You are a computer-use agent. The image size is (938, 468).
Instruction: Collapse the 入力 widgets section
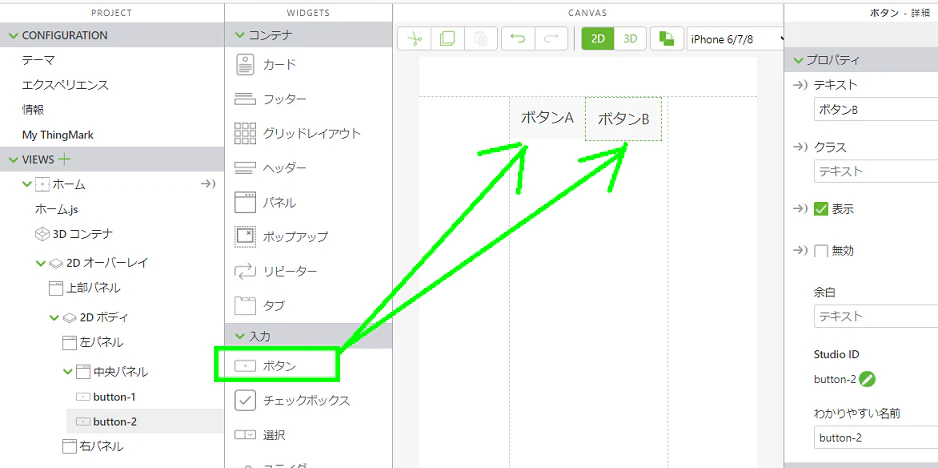point(240,336)
